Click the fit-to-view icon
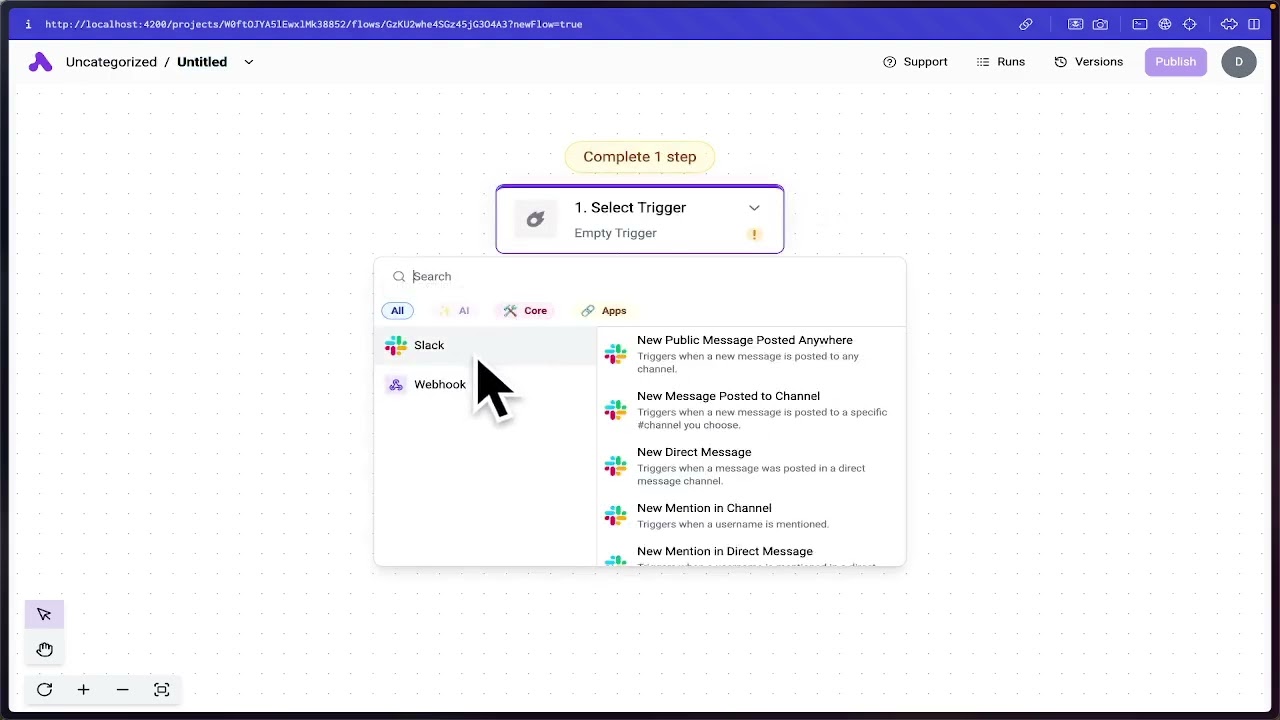This screenshot has height=720, width=1280. click(161, 690)
